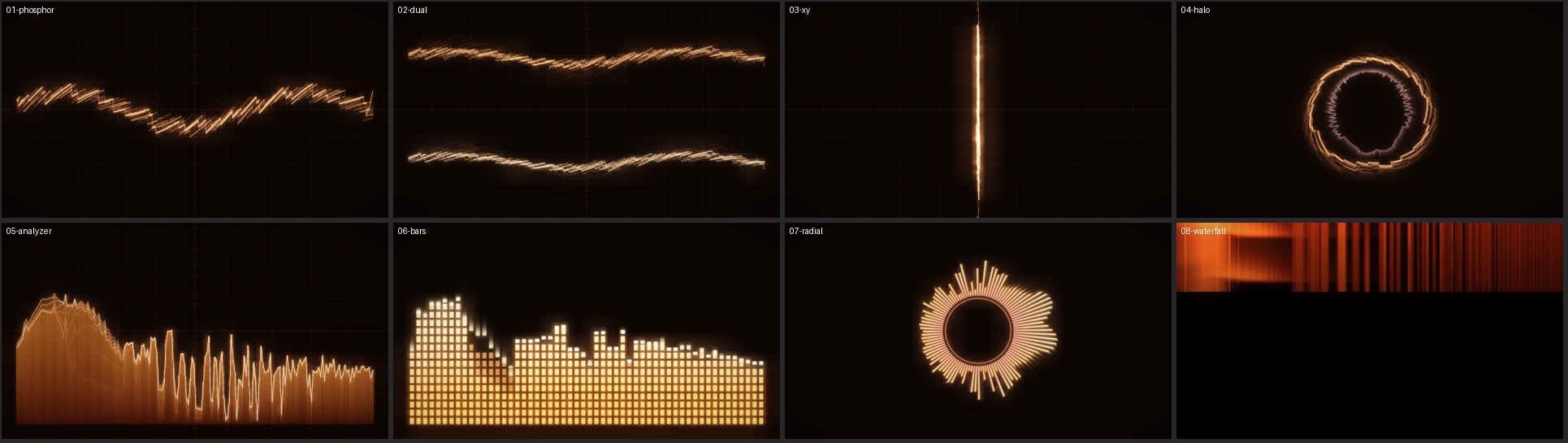Click the '03-xy' label
Screen dimensions: 1568x443
799,11
